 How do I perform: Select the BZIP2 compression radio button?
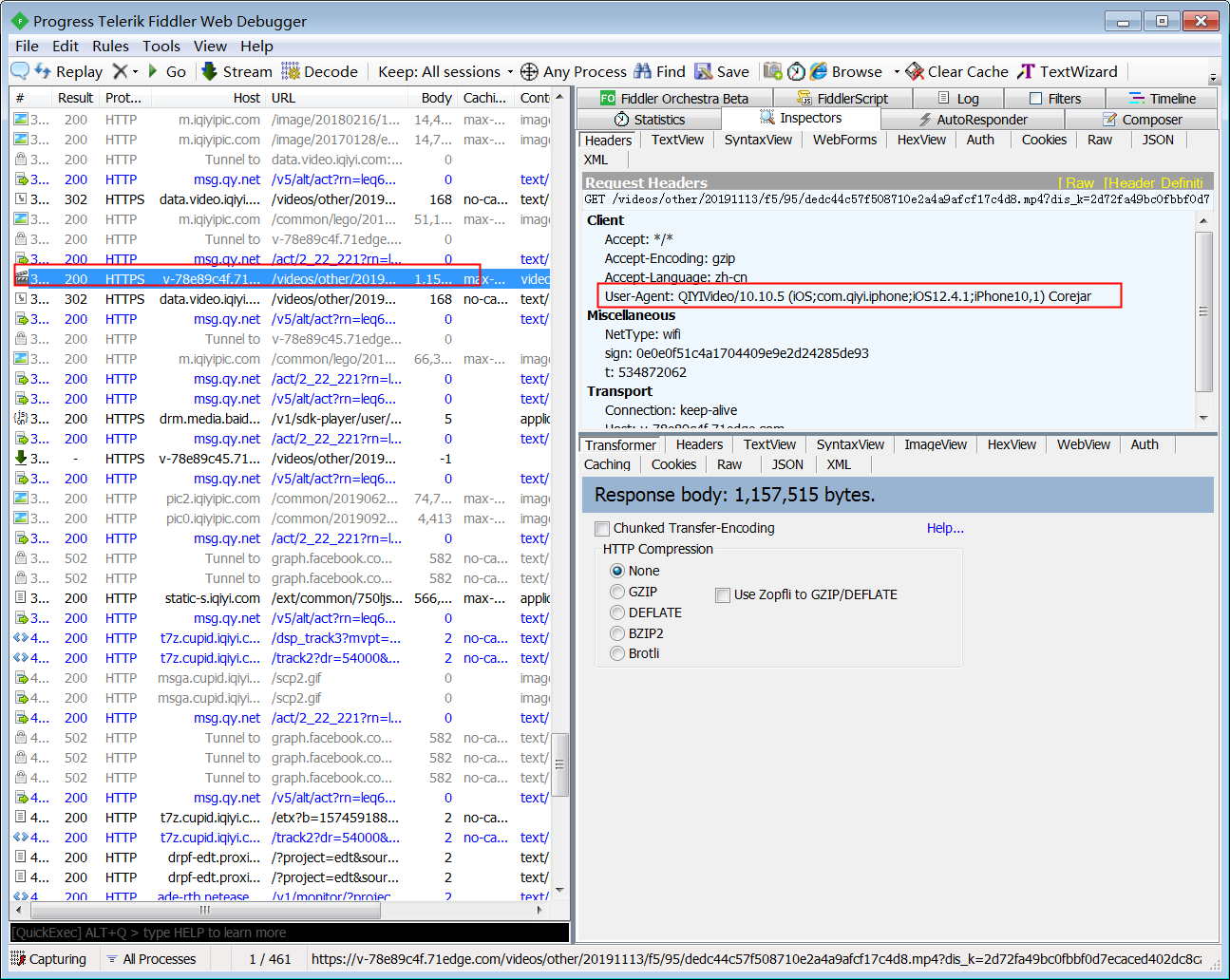click(x=617, y=633)
